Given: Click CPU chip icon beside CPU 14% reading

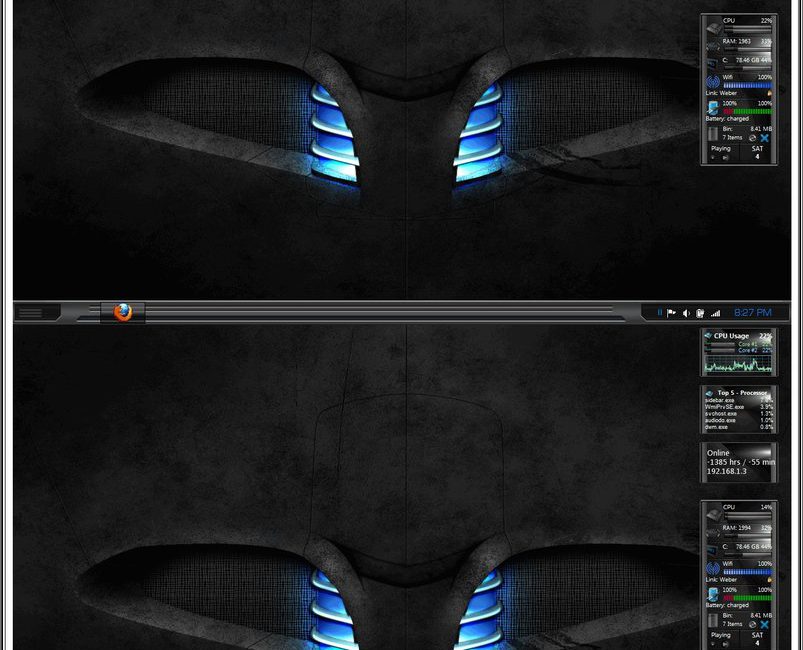Looking at the screenshot, I should click(713, 513).
